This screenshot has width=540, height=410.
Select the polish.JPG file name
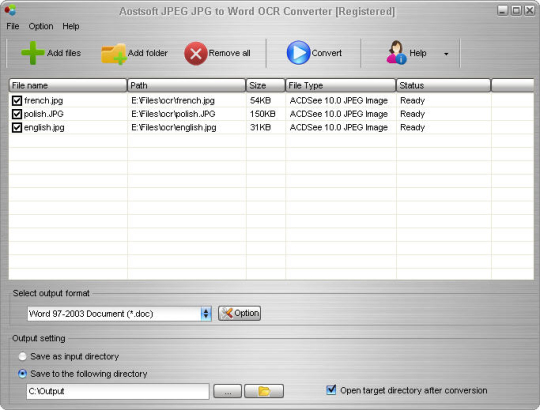coord(43,114)
